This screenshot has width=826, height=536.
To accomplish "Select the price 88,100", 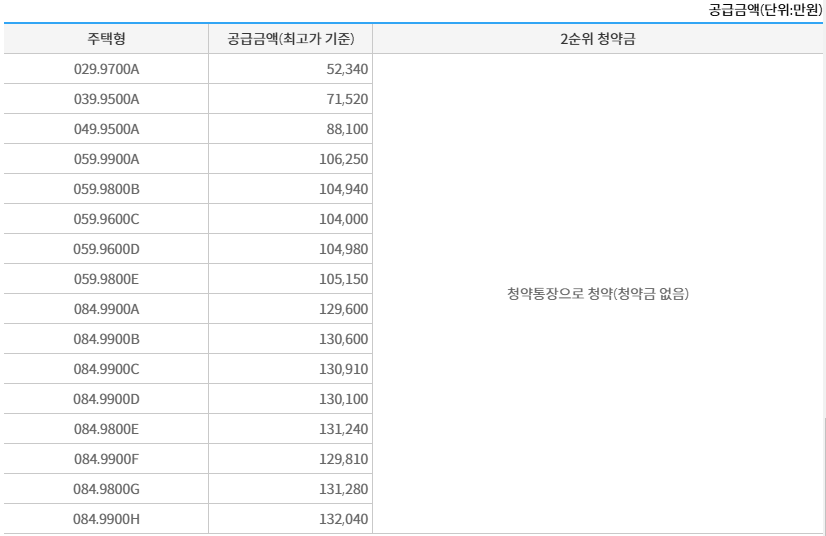I will coord(347,129).
